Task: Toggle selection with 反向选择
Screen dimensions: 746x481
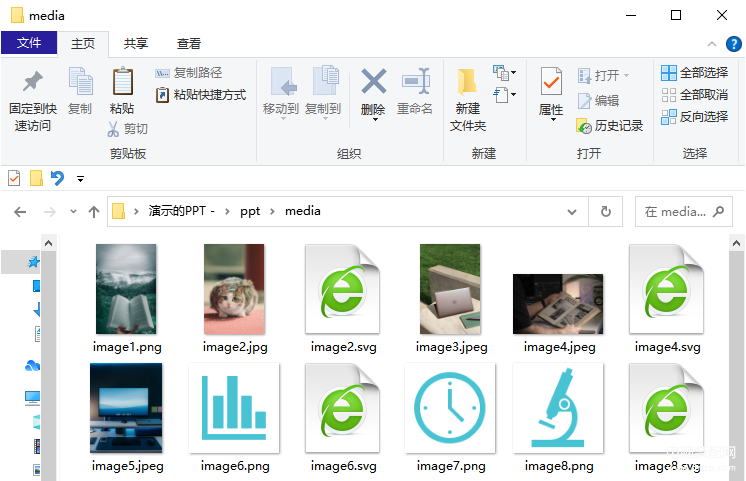Action: pos(695,117)
